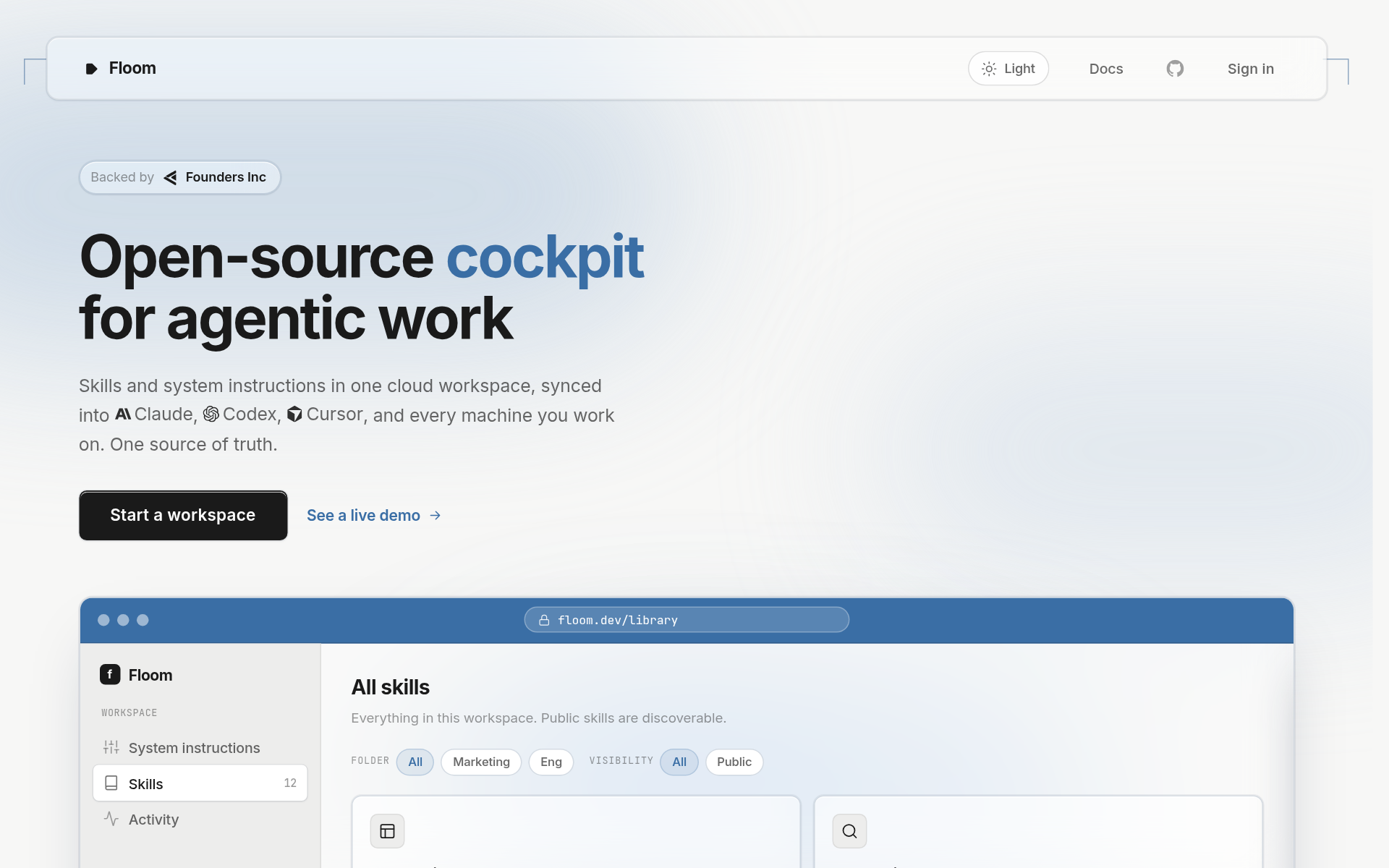The height and width of the screenshot is (868, 1389).
Task: Open the Backed by Founders Inc badge
Action: (179, 177)
